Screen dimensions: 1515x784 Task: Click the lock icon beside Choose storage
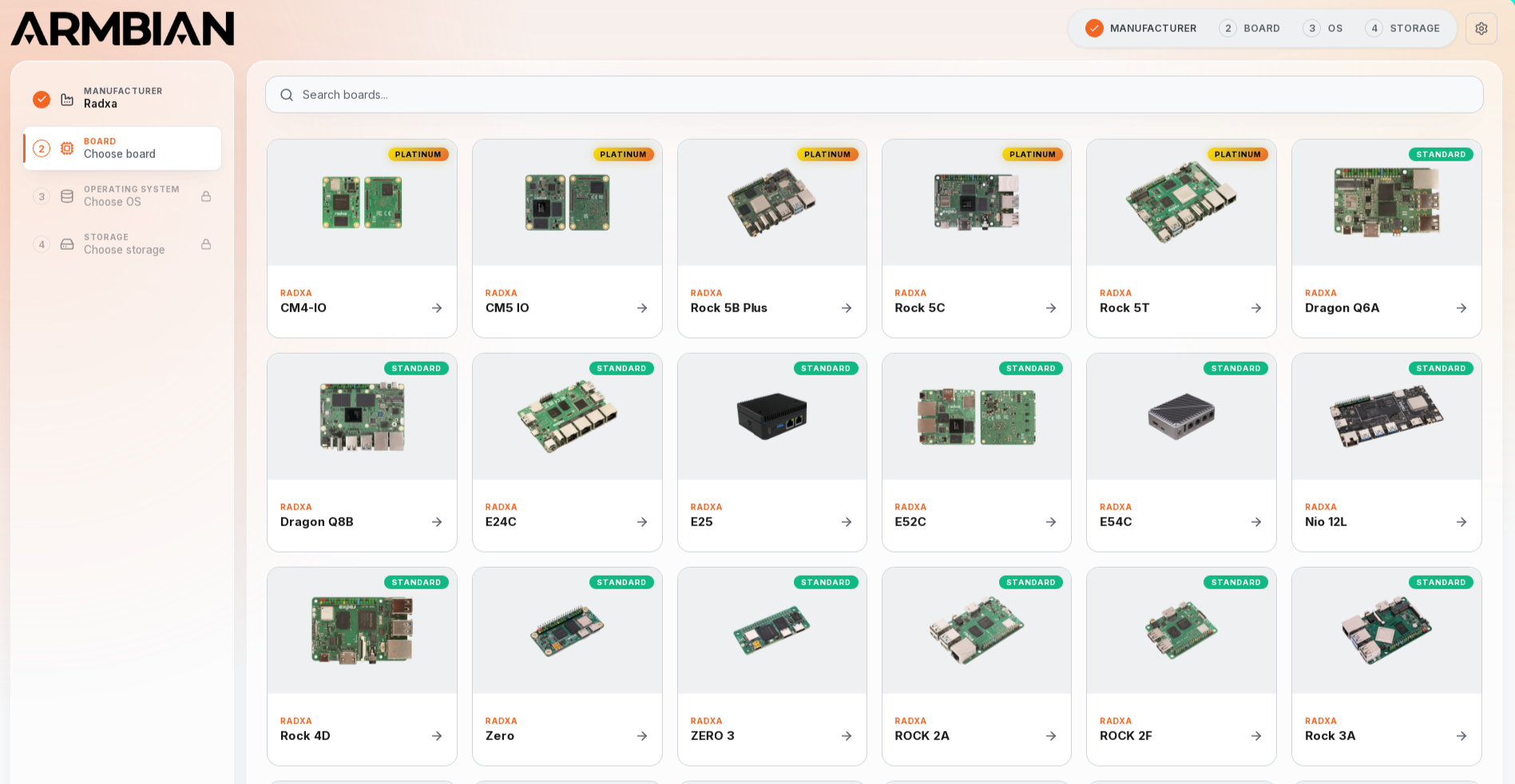pyautogui.click(x=206, y=244)
